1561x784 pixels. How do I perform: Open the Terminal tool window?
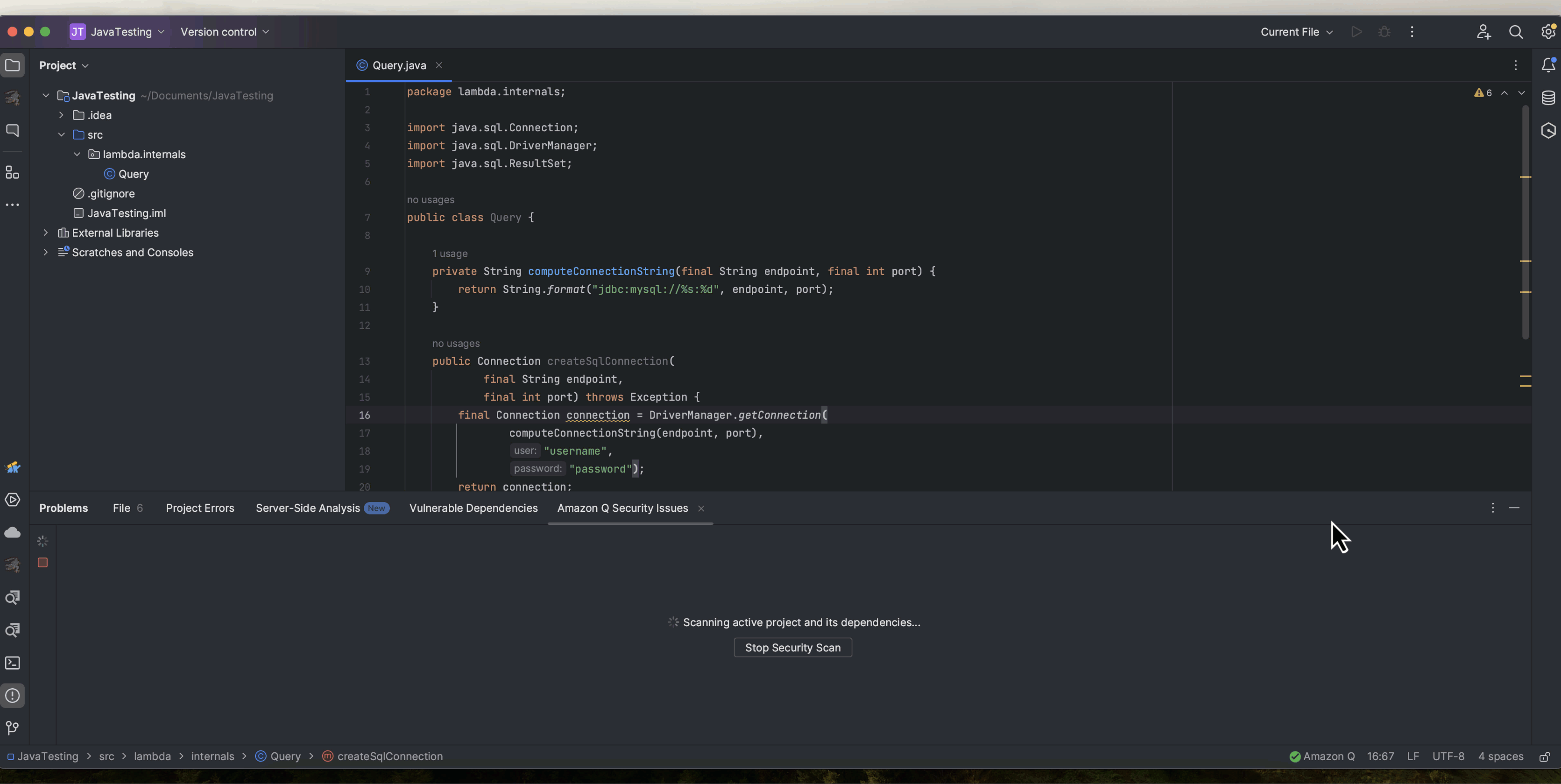(13, 664)
